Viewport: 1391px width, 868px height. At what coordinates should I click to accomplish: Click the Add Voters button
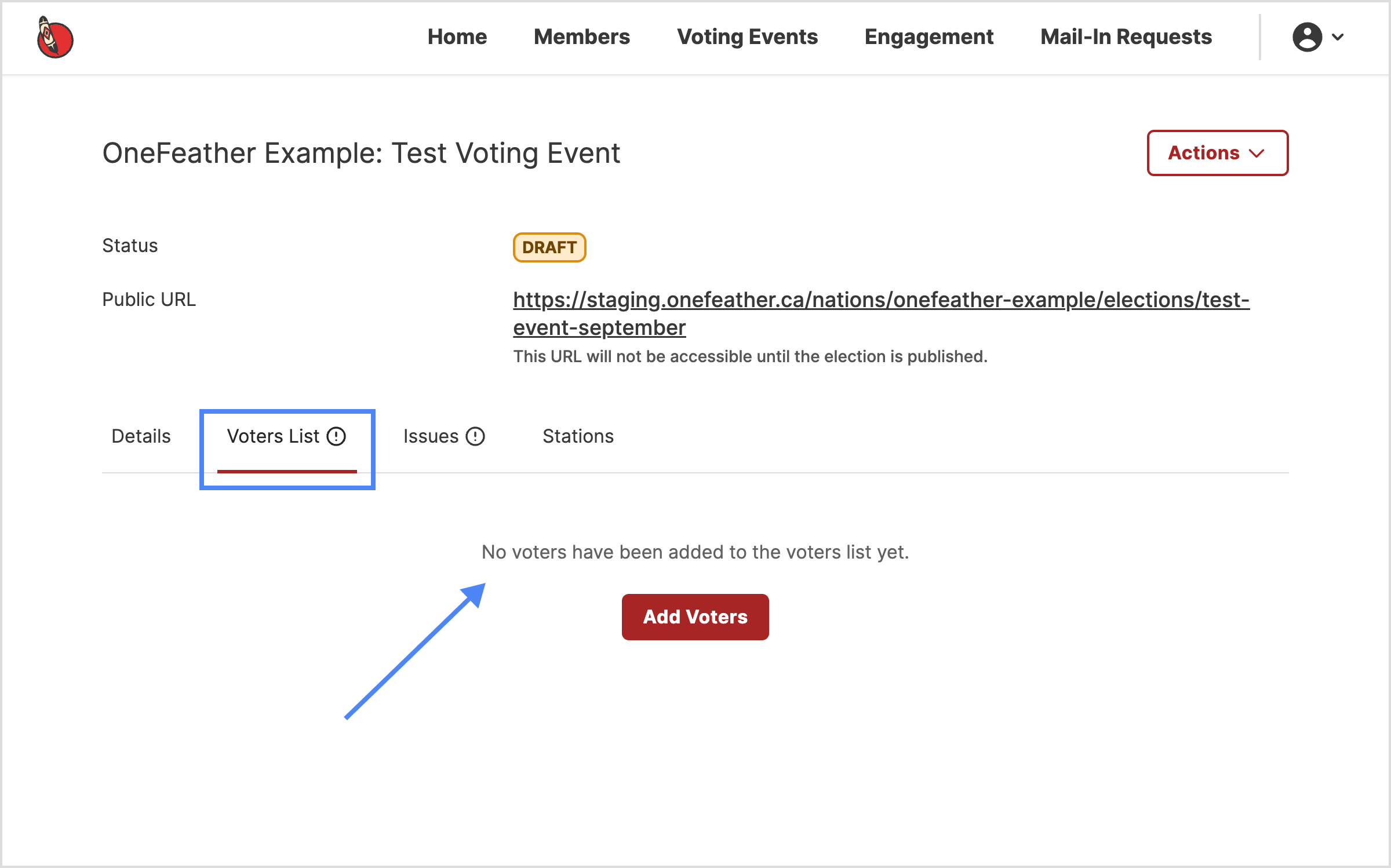695,617
